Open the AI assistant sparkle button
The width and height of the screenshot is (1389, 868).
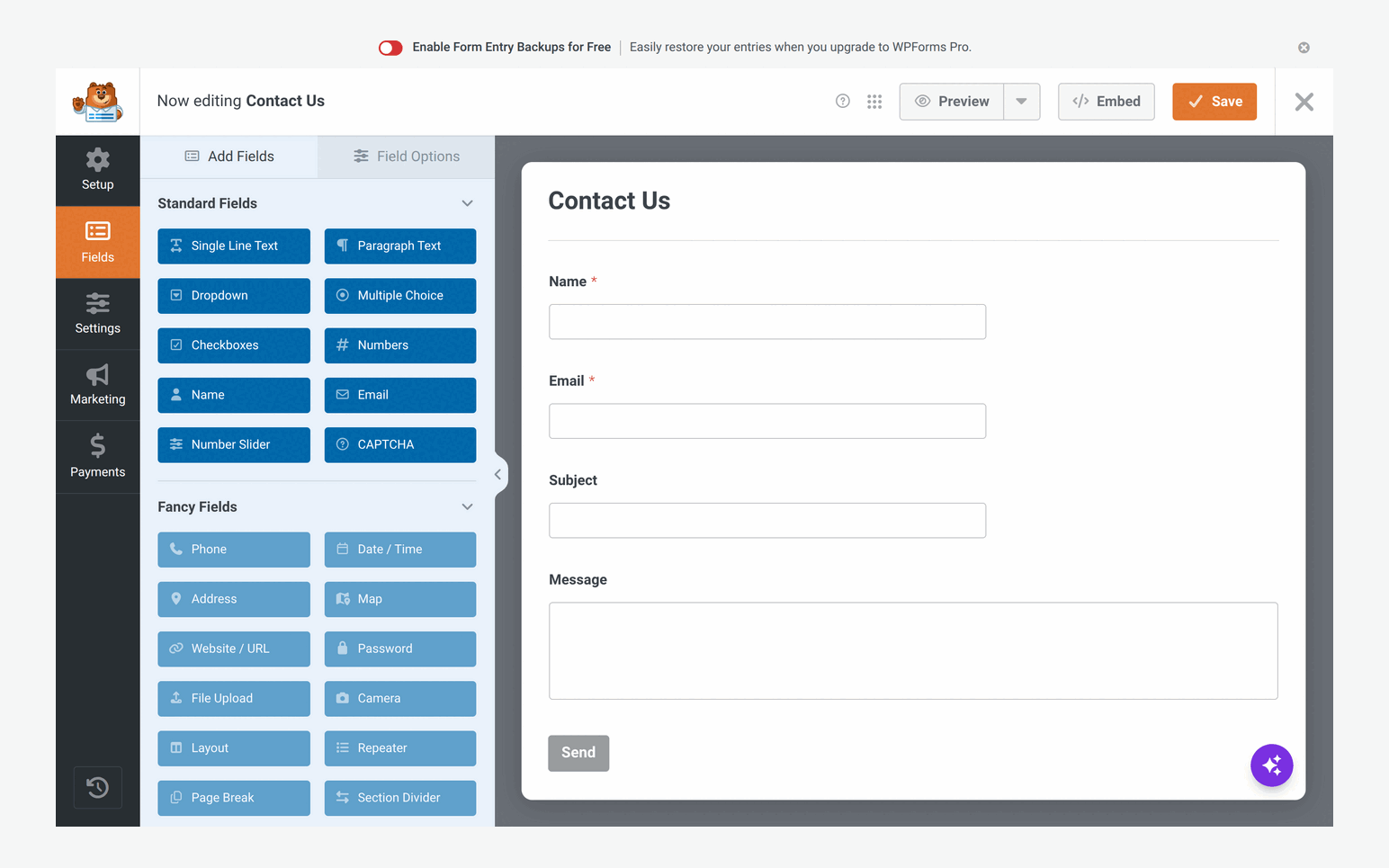coord(1272,765)
